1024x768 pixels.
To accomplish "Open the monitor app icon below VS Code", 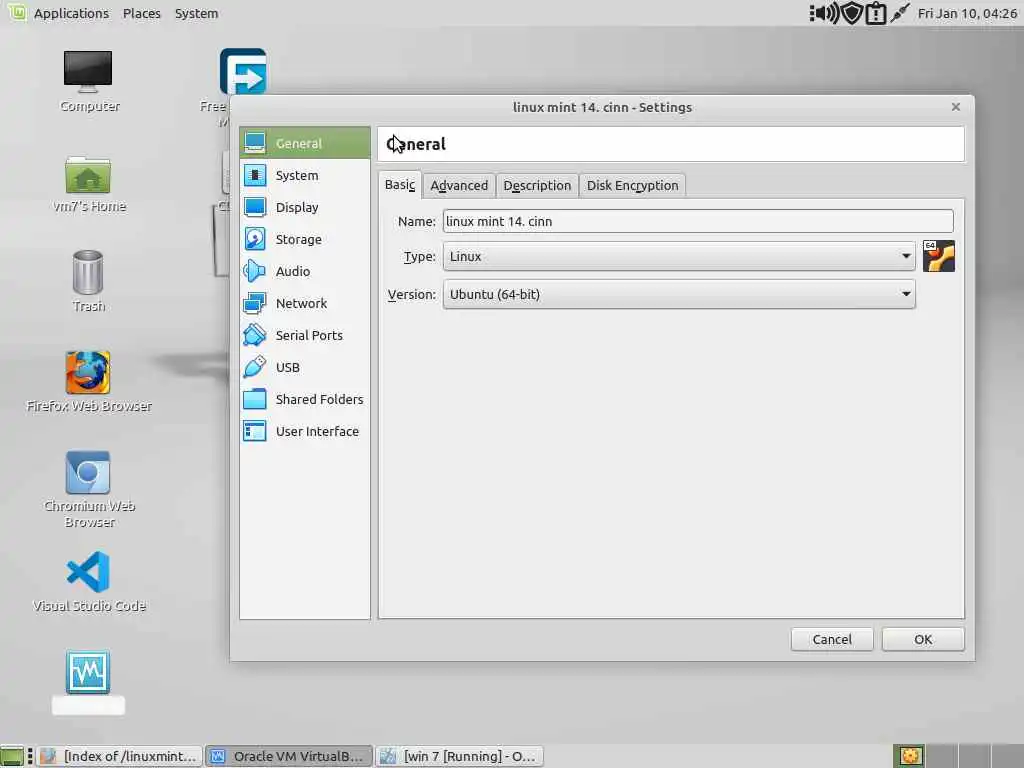I will click(x=88, y=671).
